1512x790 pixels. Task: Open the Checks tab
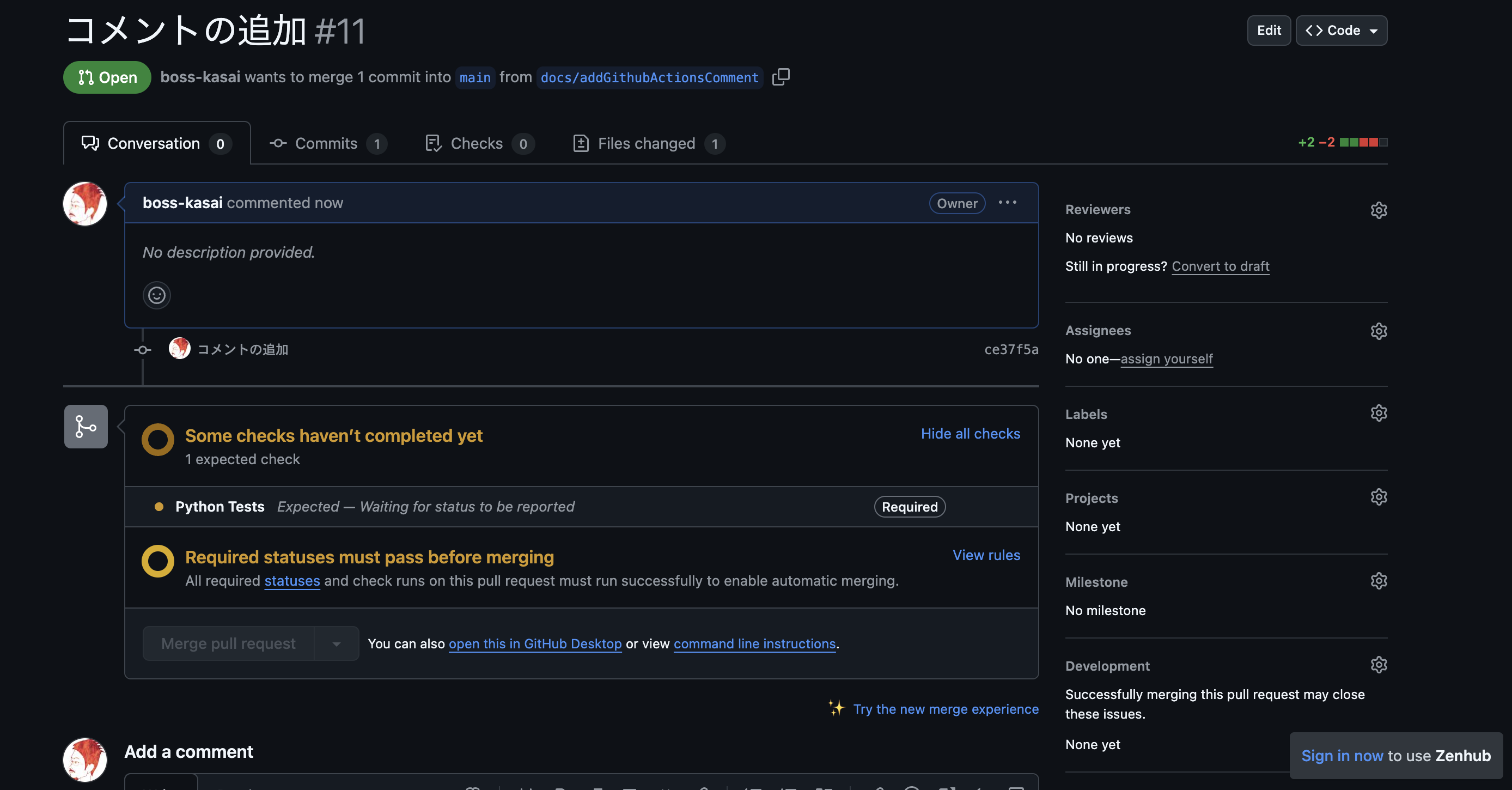pyautogui.click(x=478, y=143)
